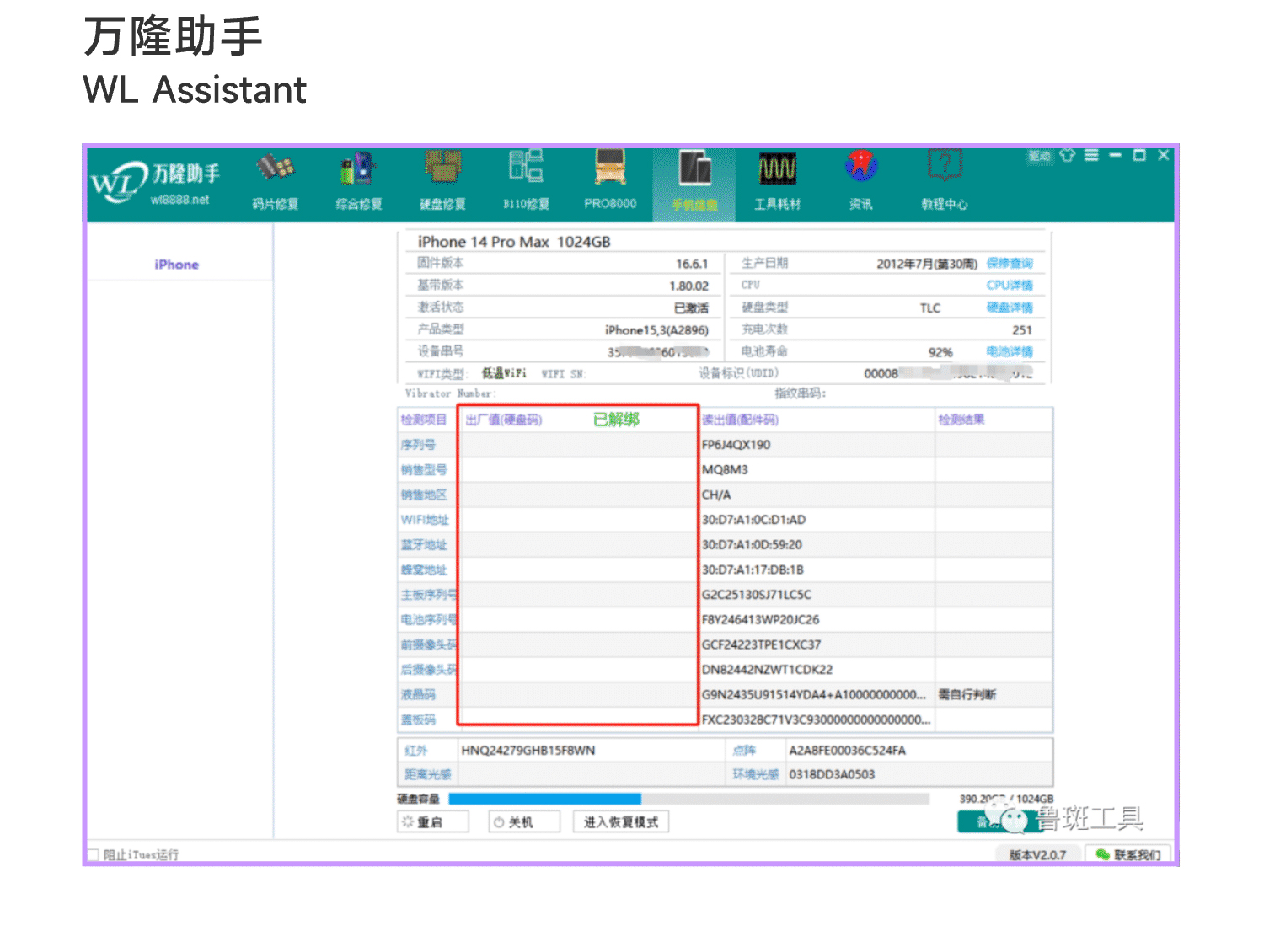This screenshot has width=1264, height=952.
Task: Open the 工具耗材 oscilloscope icon
Action: (x=777, y=181)
